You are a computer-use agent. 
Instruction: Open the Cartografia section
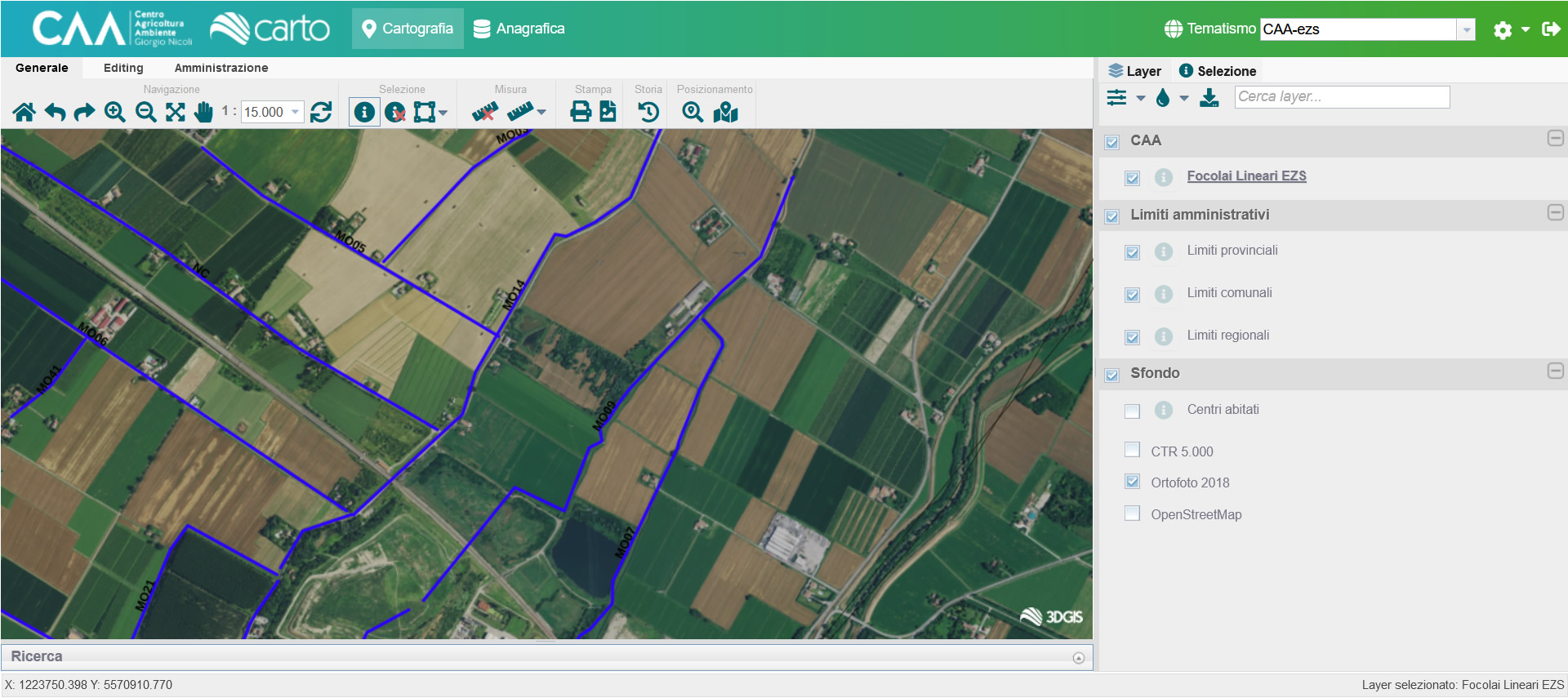coord(408,29)
